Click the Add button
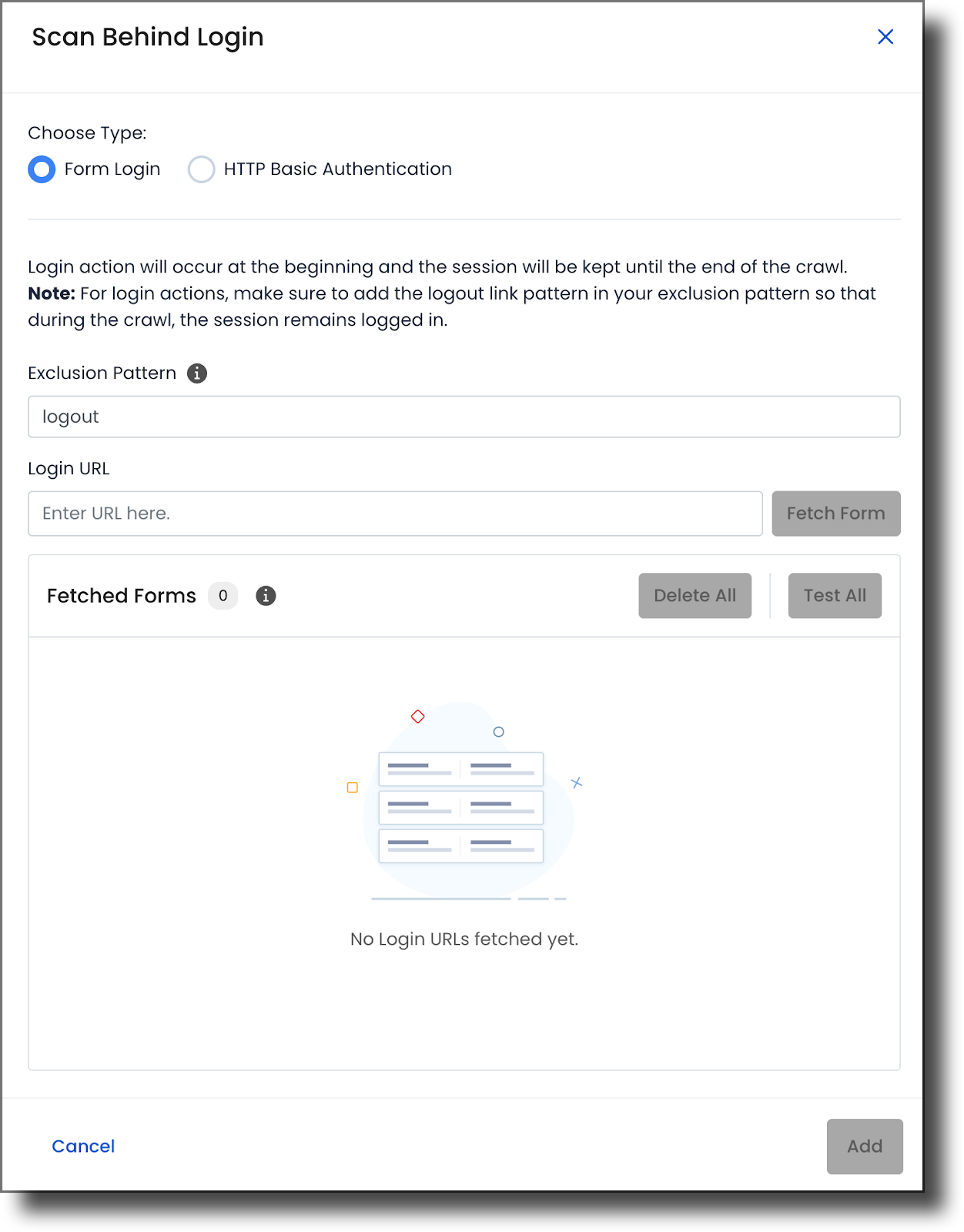The image size is (964, 1232). 865,1146
